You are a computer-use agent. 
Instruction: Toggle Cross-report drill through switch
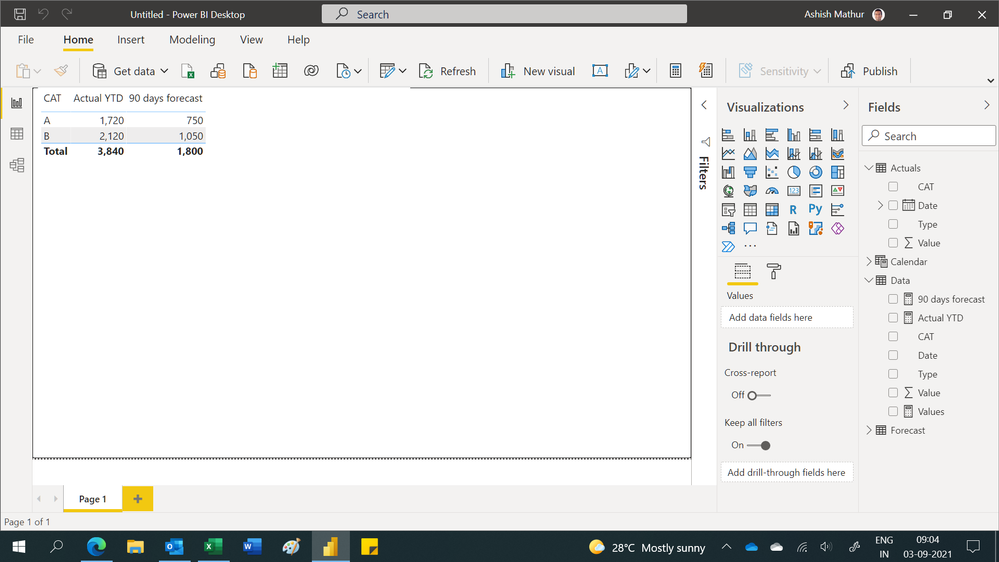point(758,395)
